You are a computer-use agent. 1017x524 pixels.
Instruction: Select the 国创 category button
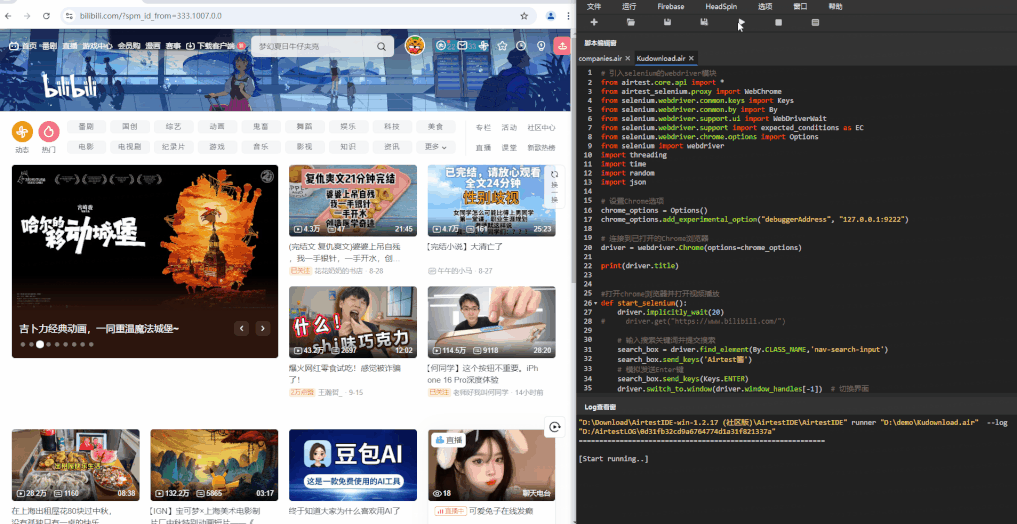point(130,127)
